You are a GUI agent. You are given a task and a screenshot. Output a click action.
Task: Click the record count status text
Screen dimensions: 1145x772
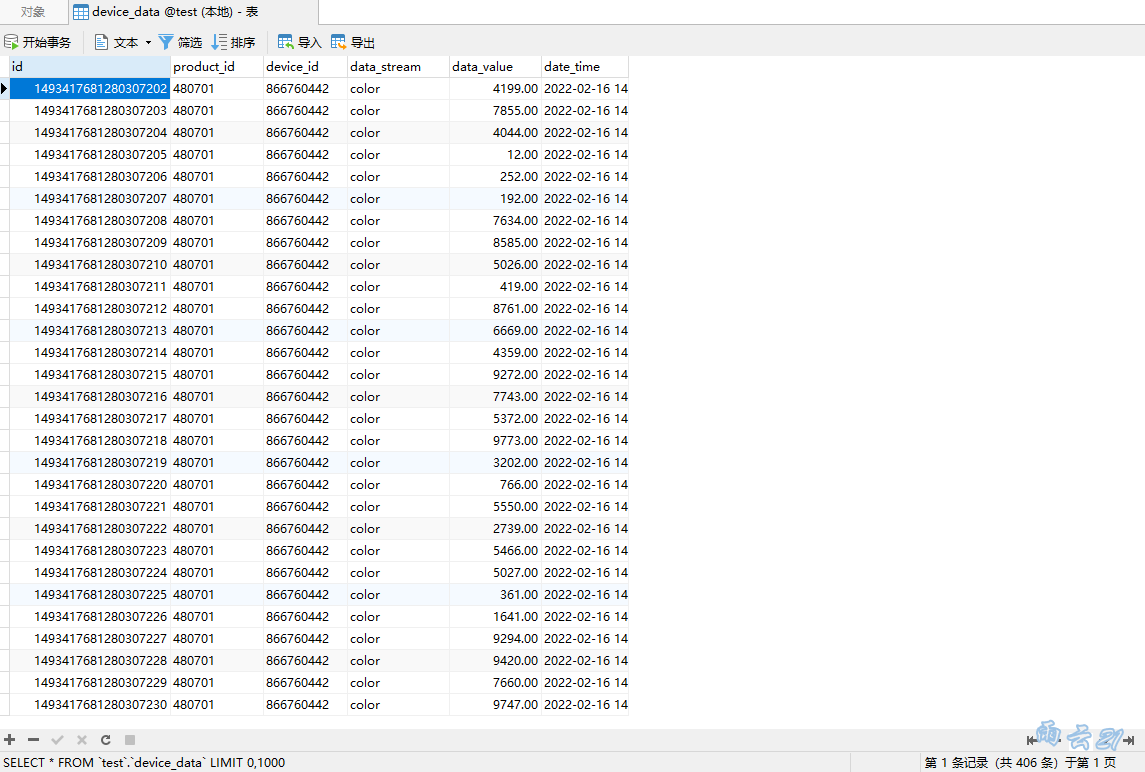click(1020, 763)
